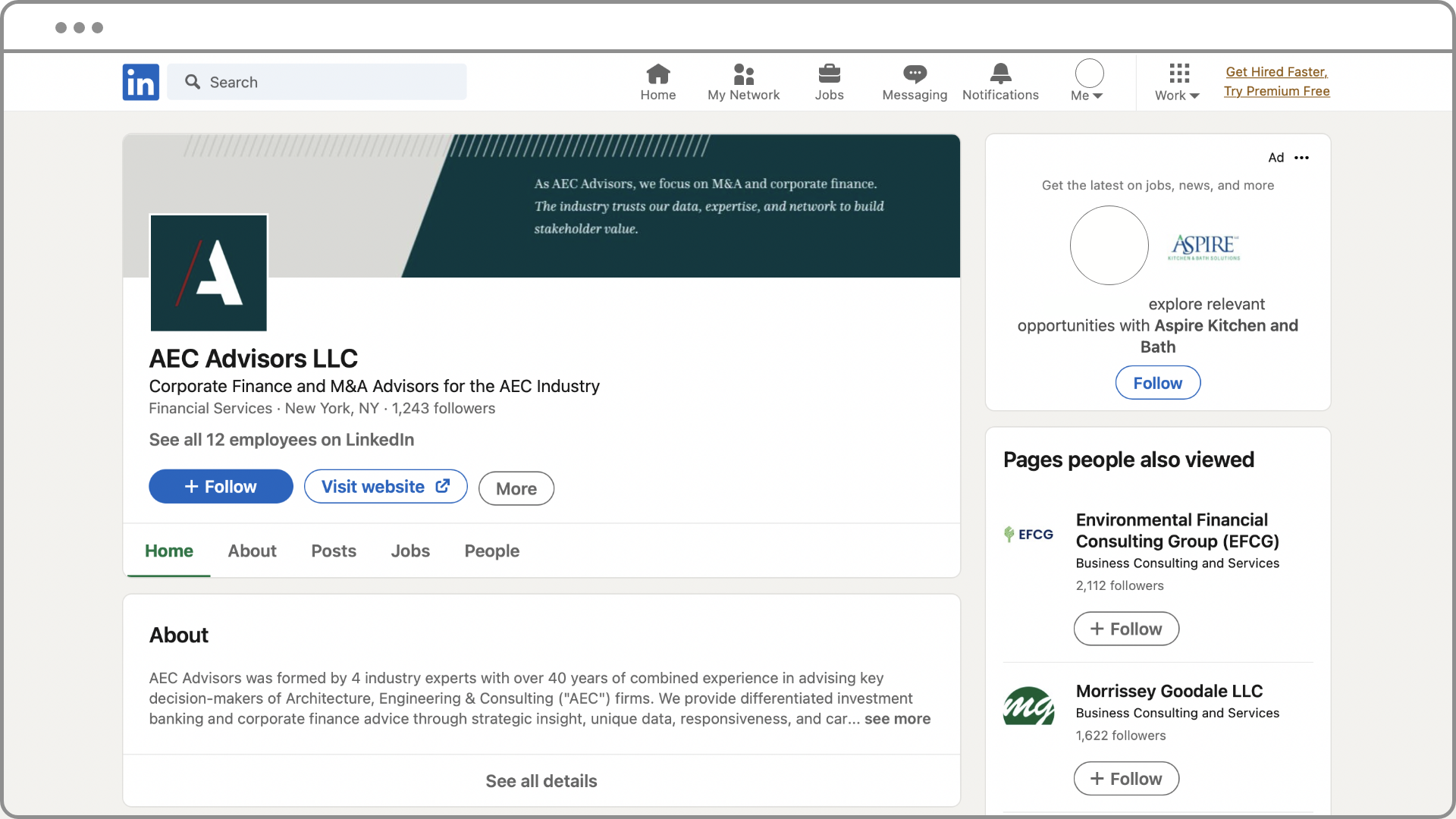The width and height of the screenshot is (1456, 819).
Task: Open the Messaging bubble icon
Action: (x=915, y=74)
